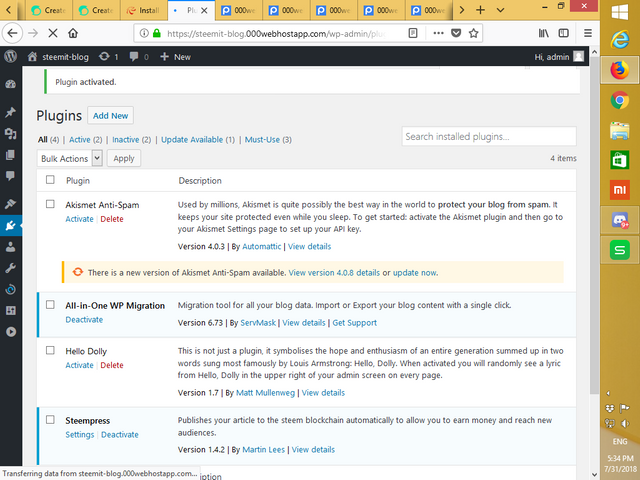
Task: Toggle the Firefox sidebar icon
Action: tap(564, 33)
